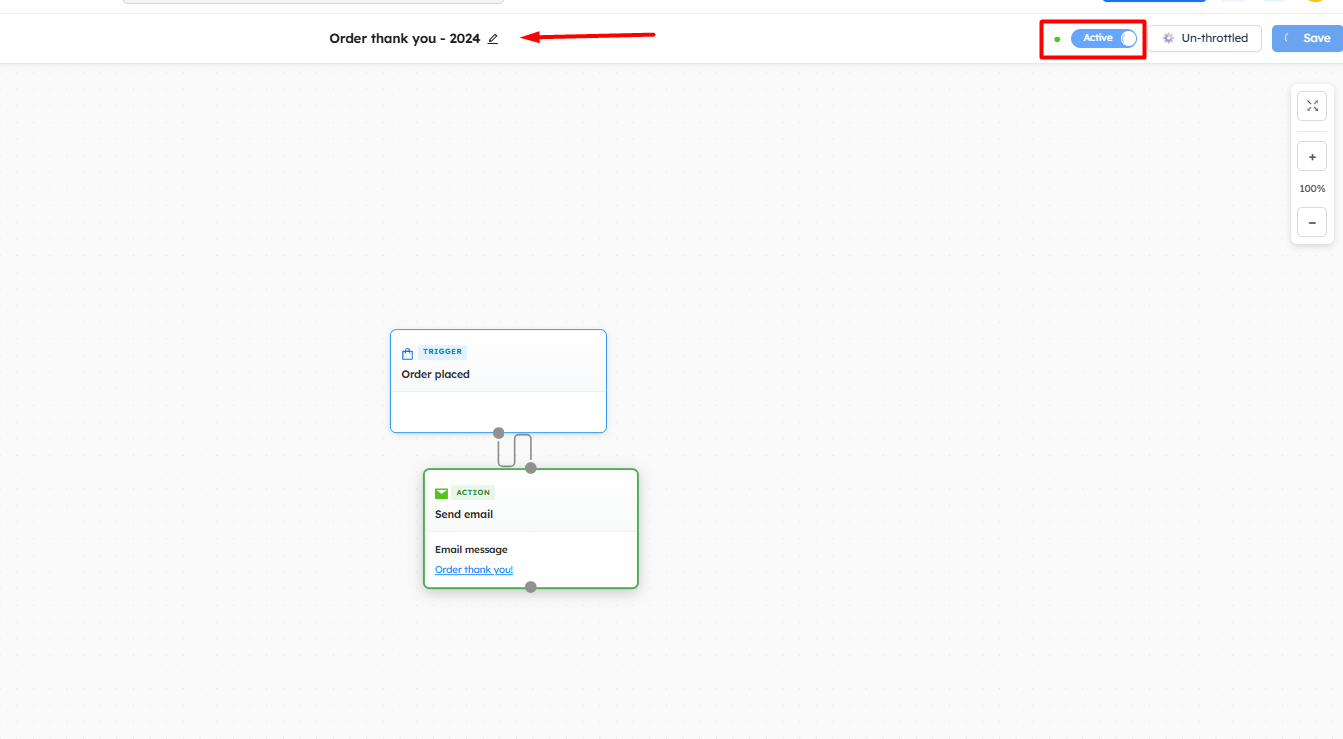Image resolution: width=1343 pixels, height=739 pixels.
Task: Click the Send email node's bottom connector dot
Action: (x=531, y=587)
